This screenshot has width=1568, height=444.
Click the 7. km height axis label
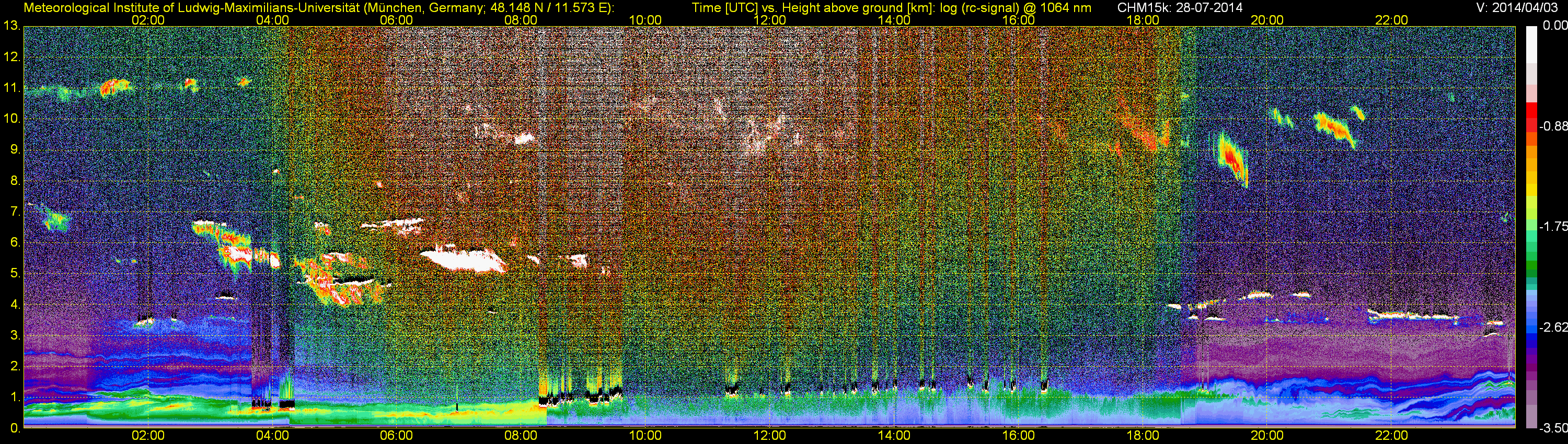pyautogui.click(x=15, y=212)
